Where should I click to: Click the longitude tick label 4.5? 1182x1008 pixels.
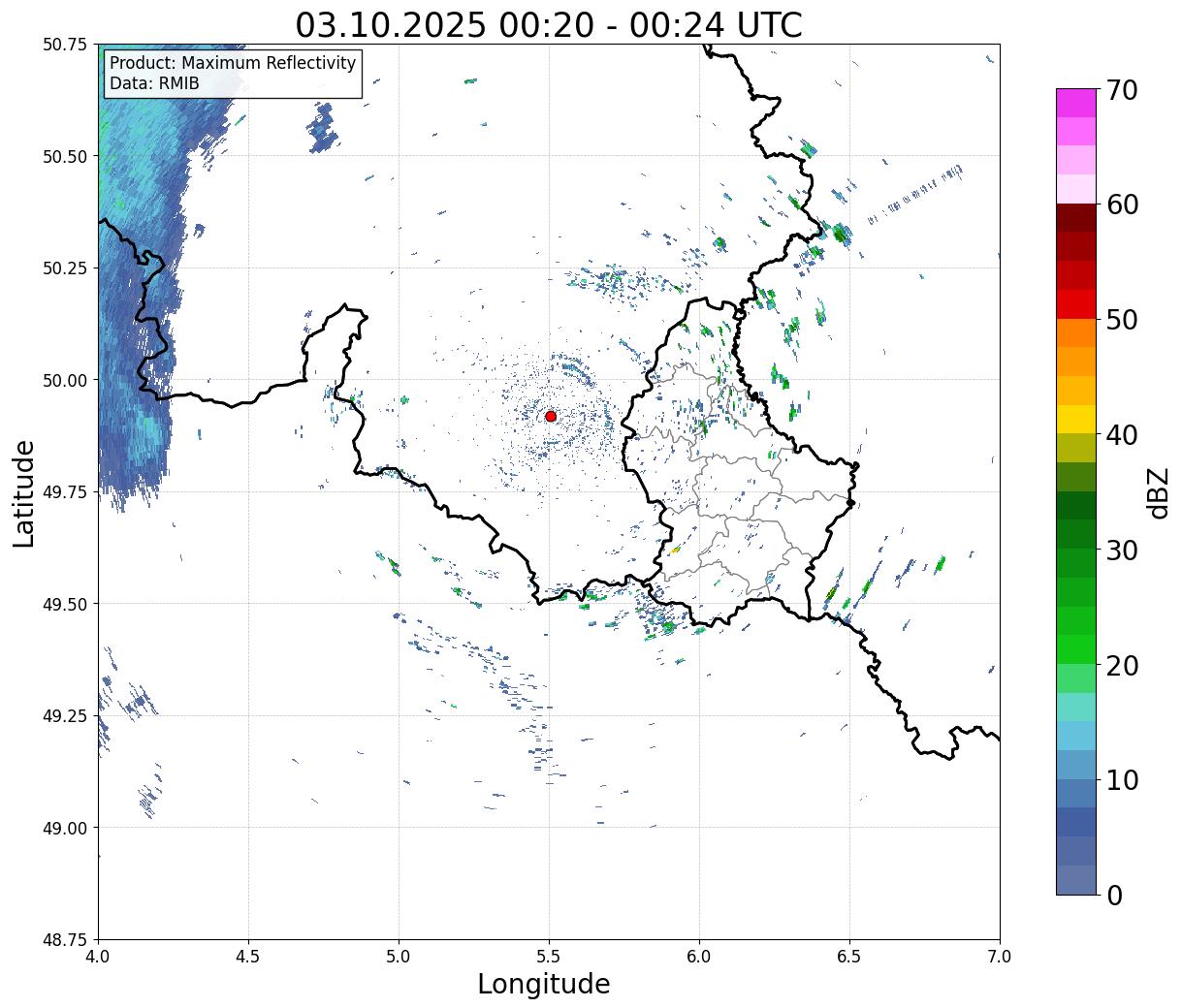pos(248,957)
